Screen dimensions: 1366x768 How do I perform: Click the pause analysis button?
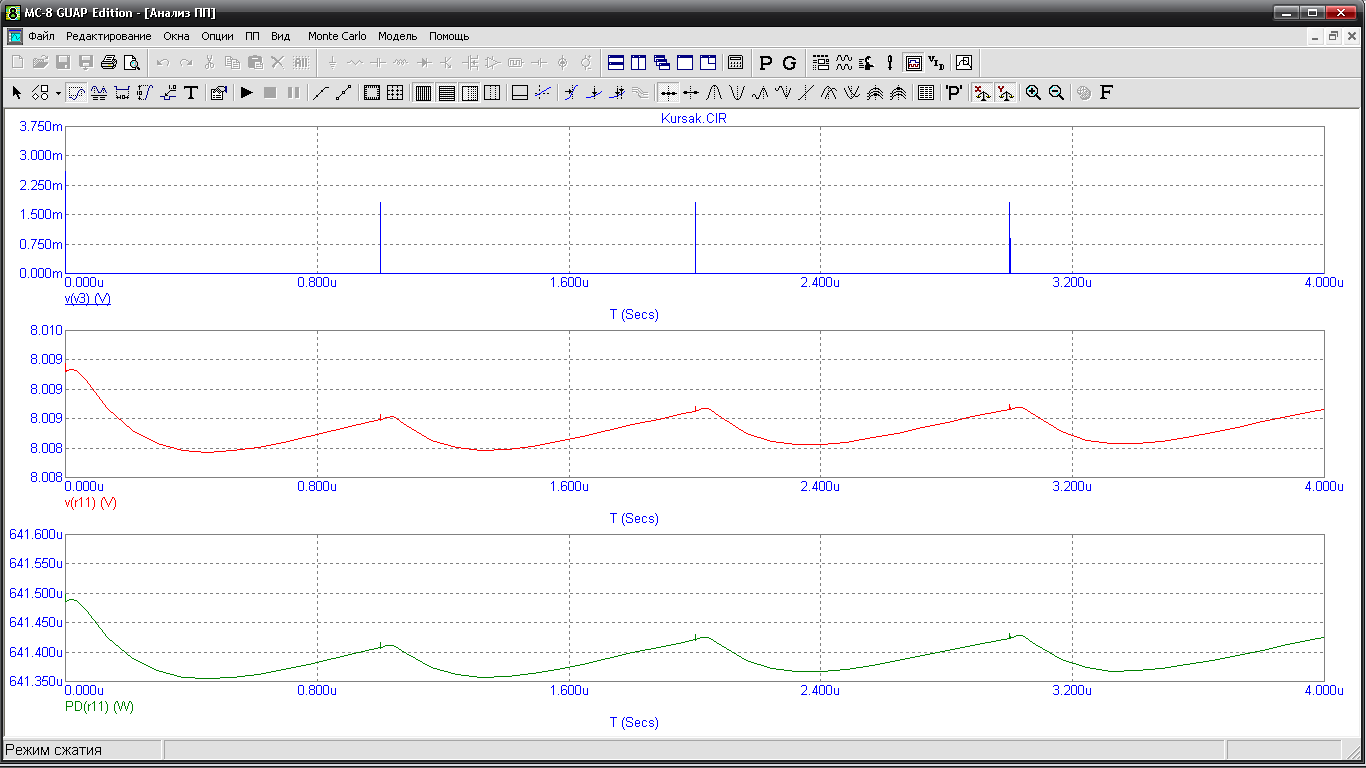click(x=293, y=92)
